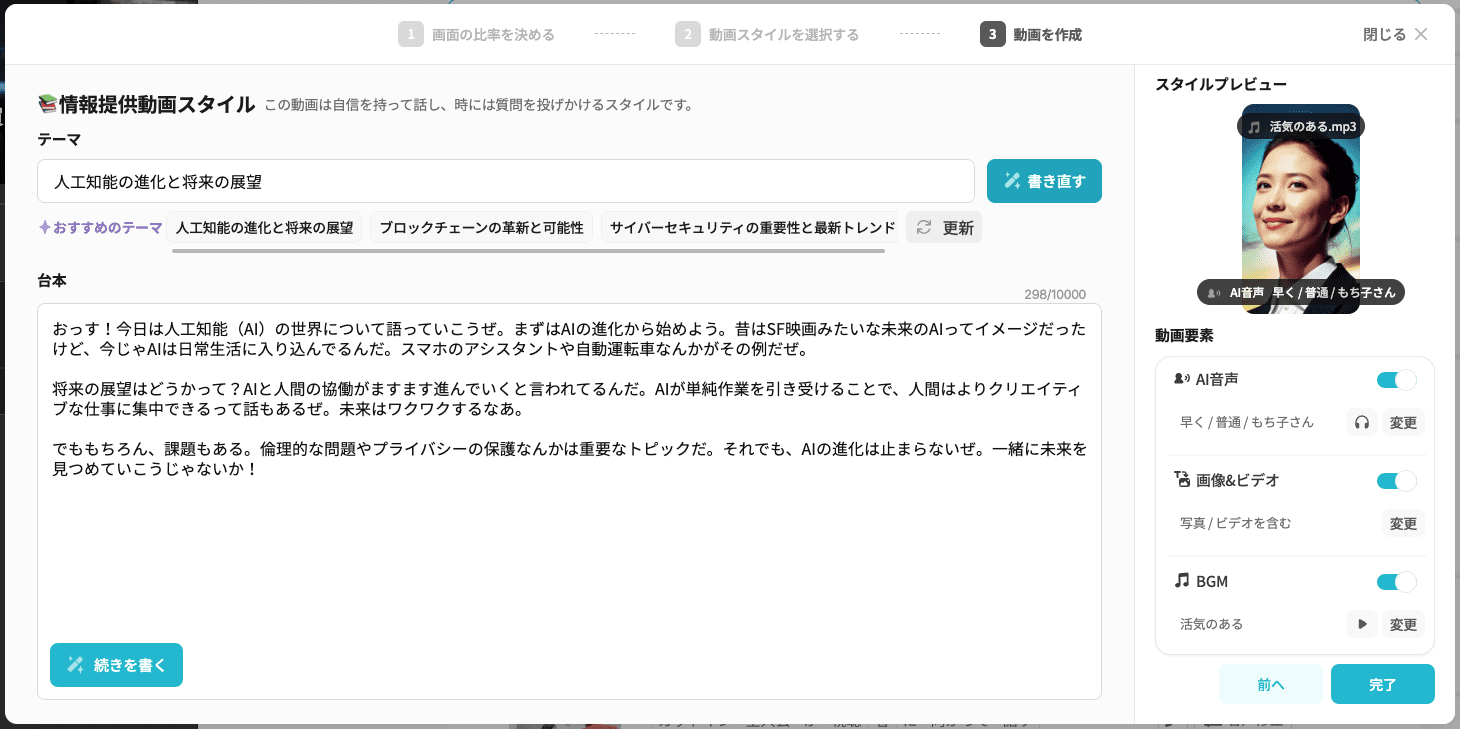
Task: Click the AI音声 speaker badge on preview
Action: [x=1215, y=293]
